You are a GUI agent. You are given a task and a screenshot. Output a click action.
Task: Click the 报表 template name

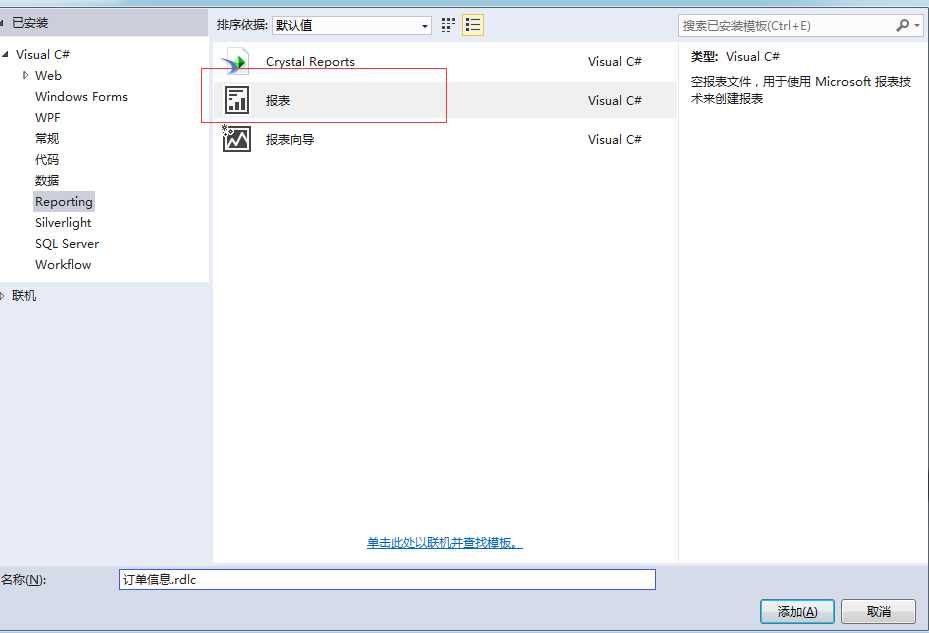pos(278,100)
